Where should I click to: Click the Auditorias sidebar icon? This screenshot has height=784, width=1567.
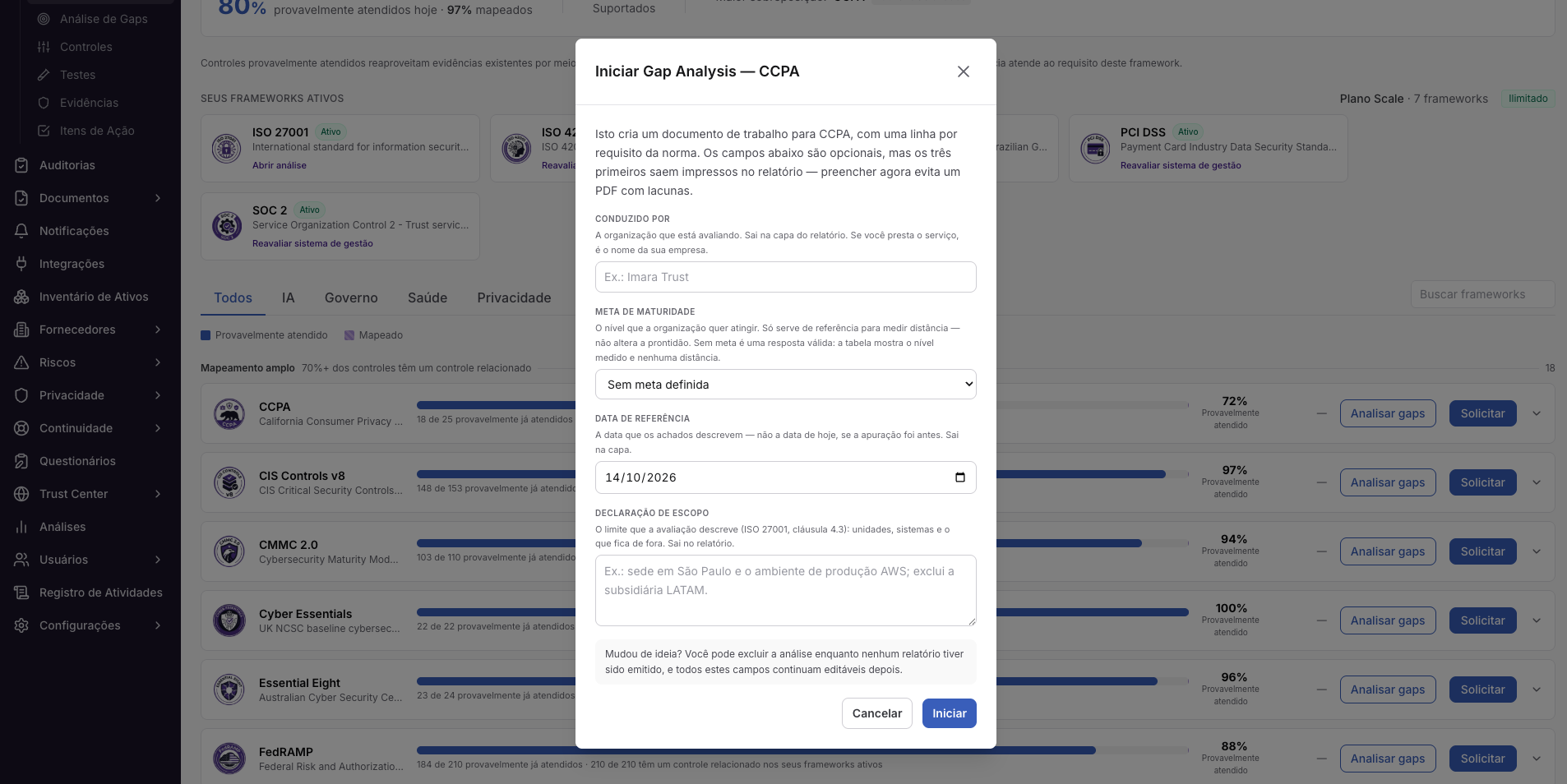click(x=22, y=165)
